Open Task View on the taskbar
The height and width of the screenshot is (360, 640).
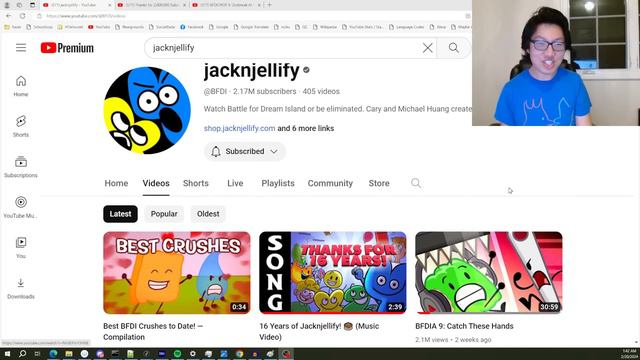tap(38, 354)
